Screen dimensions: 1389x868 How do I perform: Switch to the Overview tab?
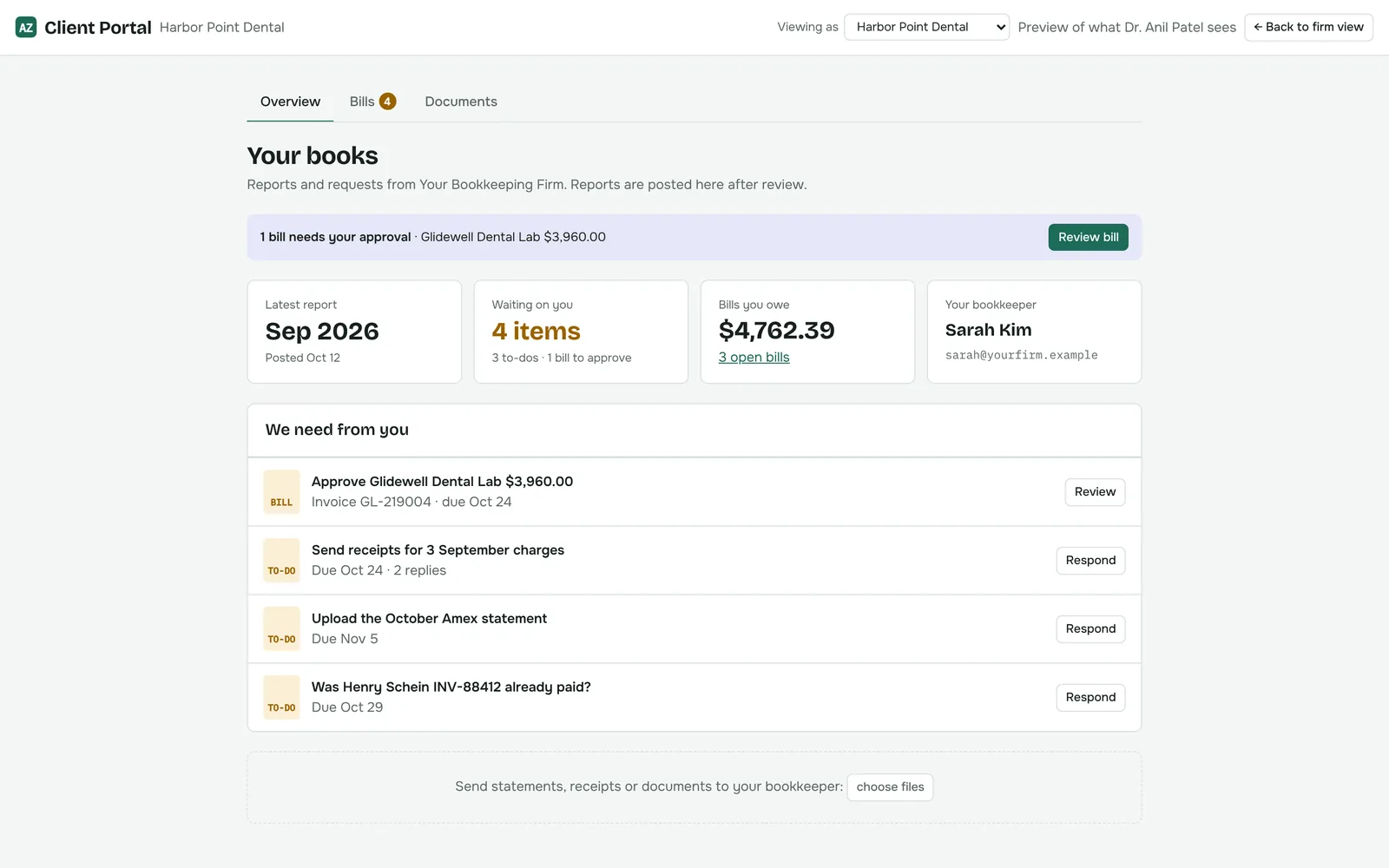click(x=290, y=102)
